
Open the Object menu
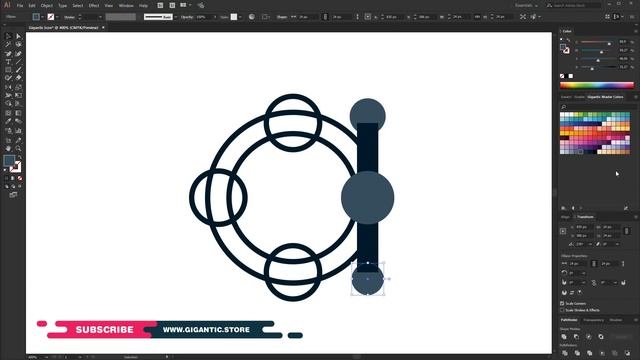[47, 6]
